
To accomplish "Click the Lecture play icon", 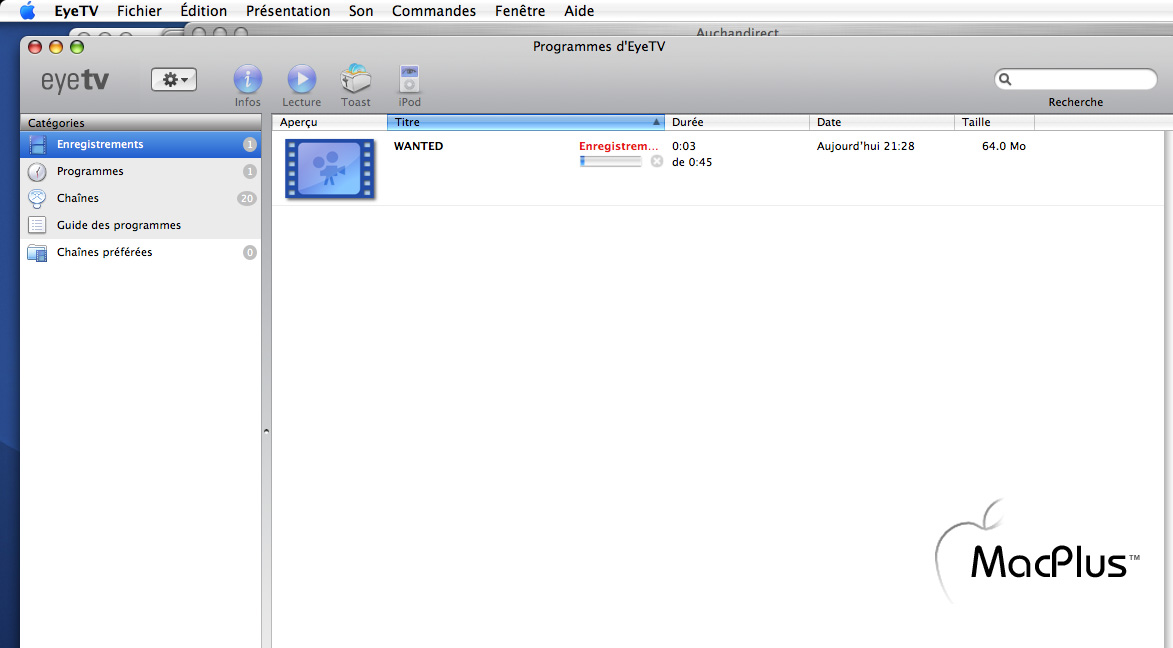I will point(301,79).
